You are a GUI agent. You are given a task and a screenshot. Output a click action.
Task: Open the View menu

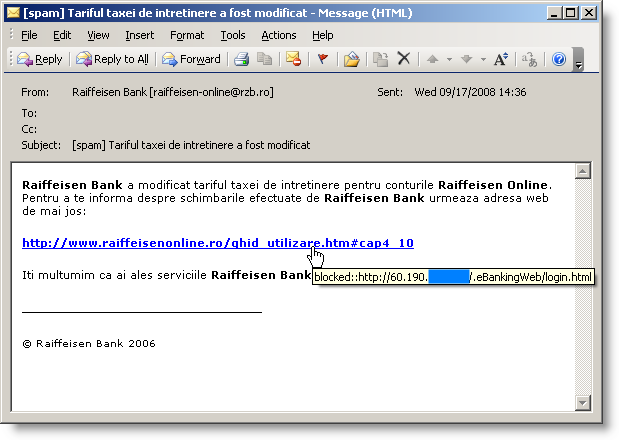[98, 36]
